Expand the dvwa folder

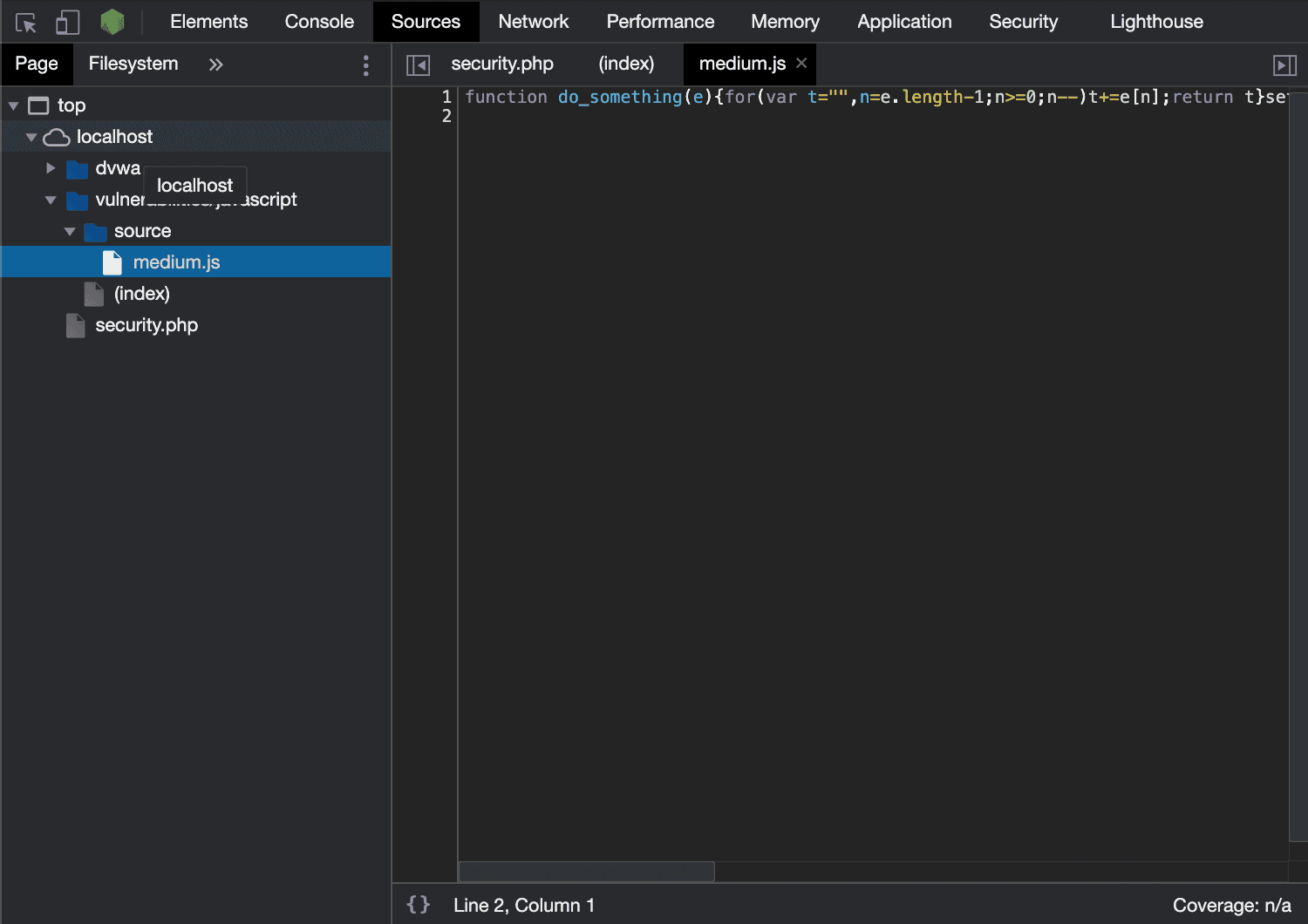click(x=50, y=168)
